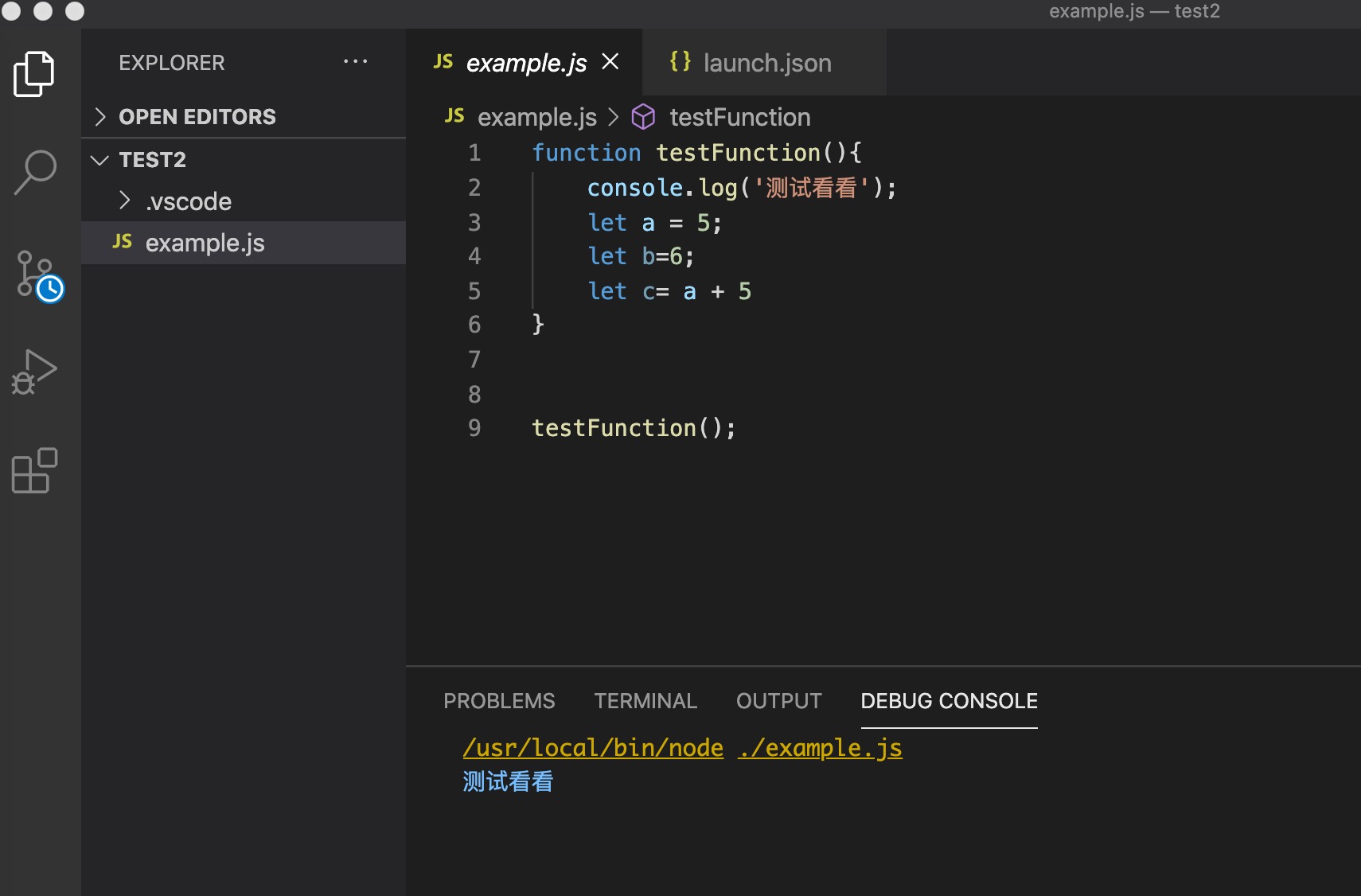Click line number 9 in gutter
Screen dimensions: 1361x896
474,428
